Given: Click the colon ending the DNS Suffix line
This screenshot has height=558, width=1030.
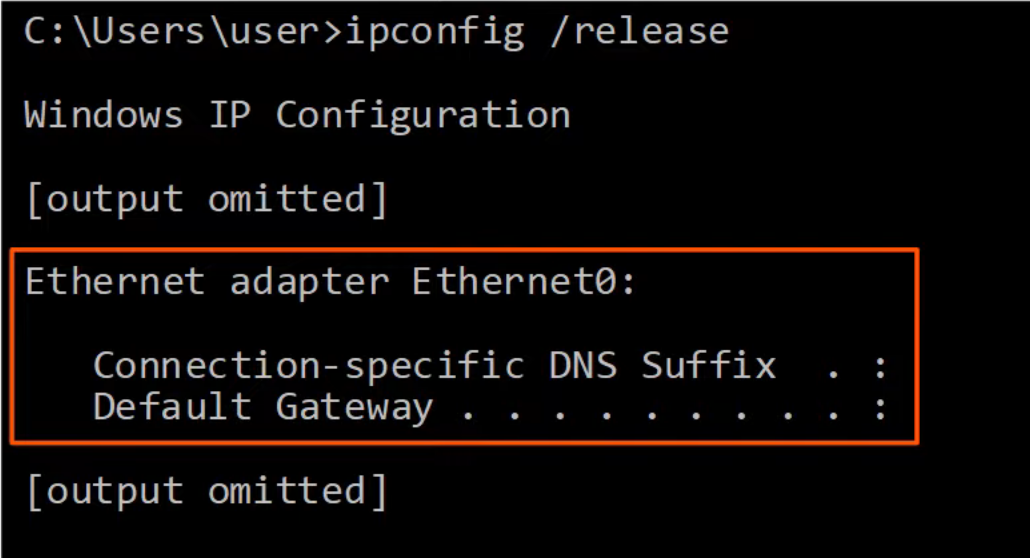Looking at the screenshot, I should [880, 366].
